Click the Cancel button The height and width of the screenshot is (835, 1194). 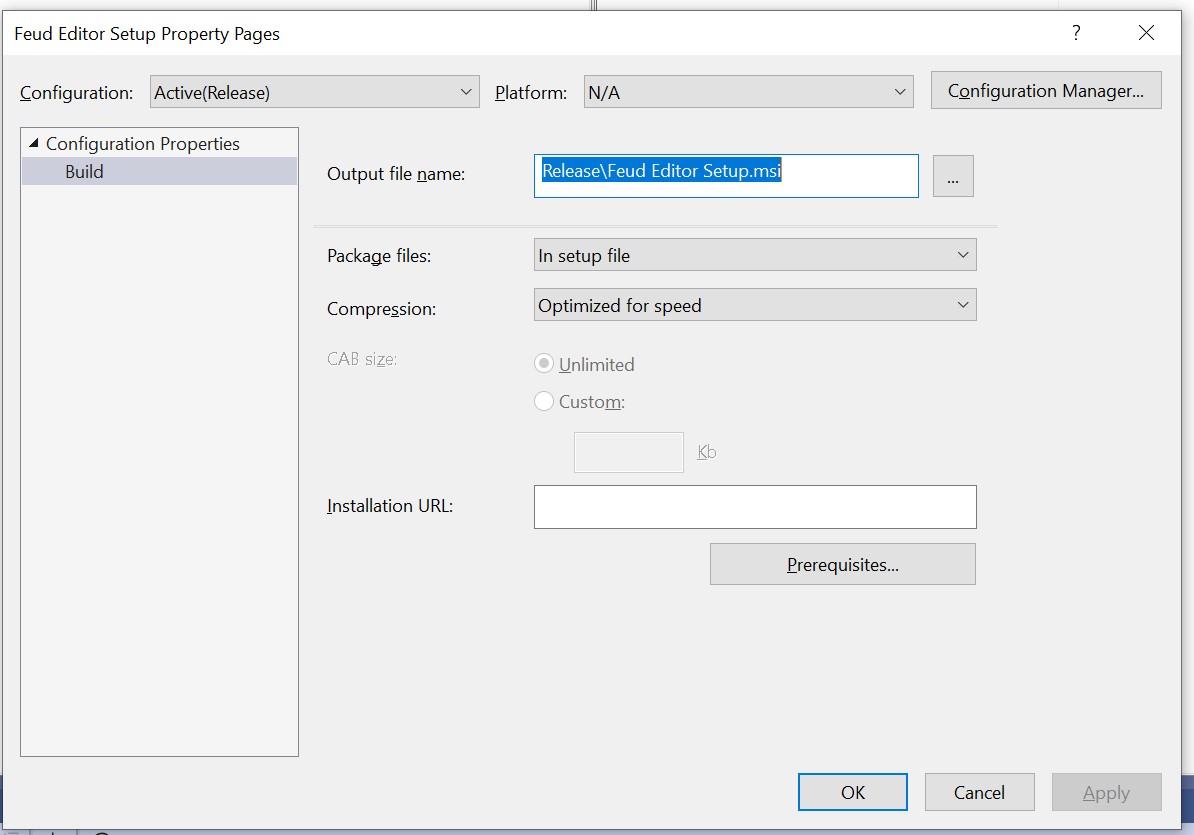click(979, 792)
